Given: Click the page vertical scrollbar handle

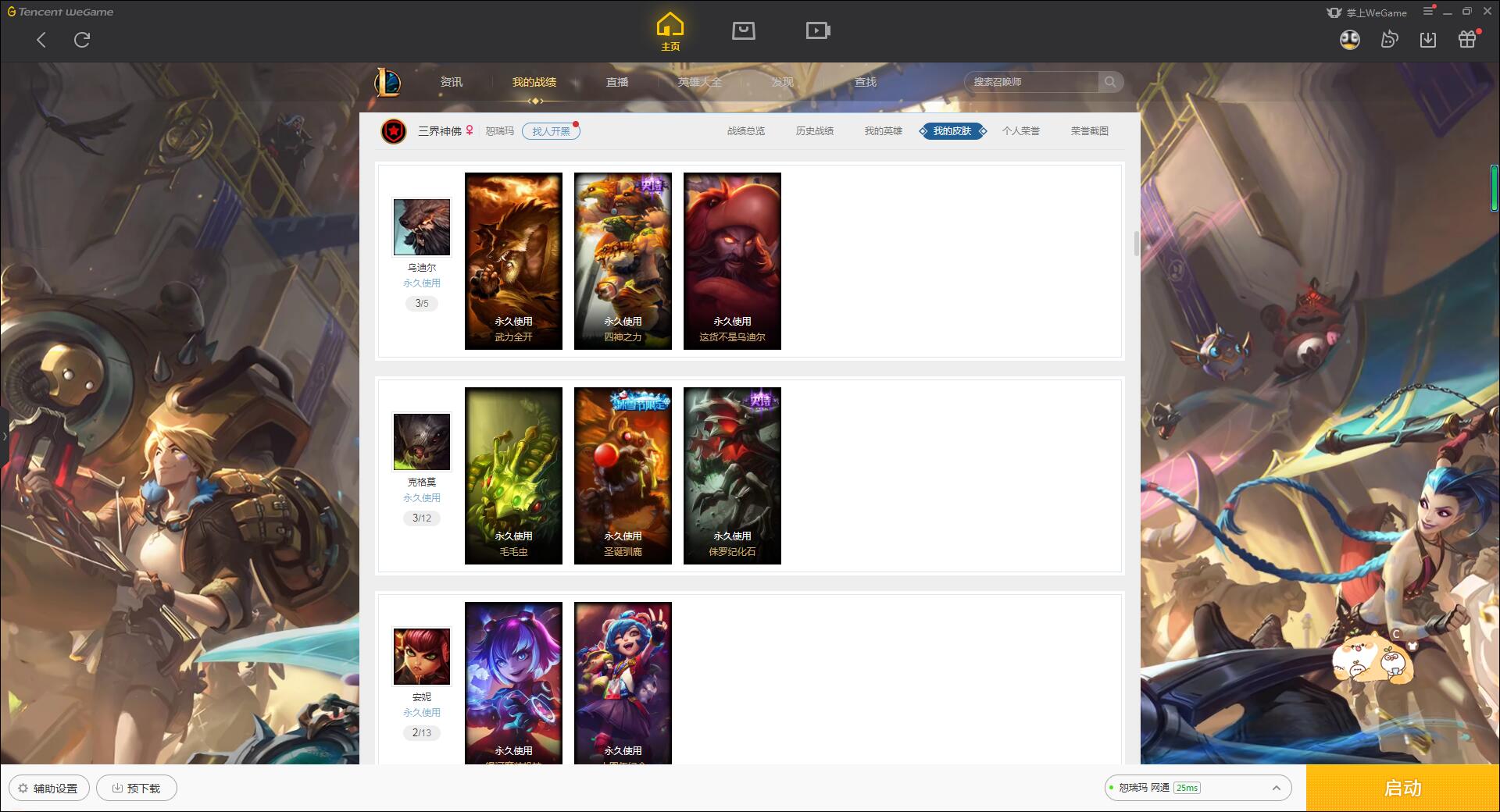Looking at the screenshot, I should pyautogui.click(x=1137, y=244).
